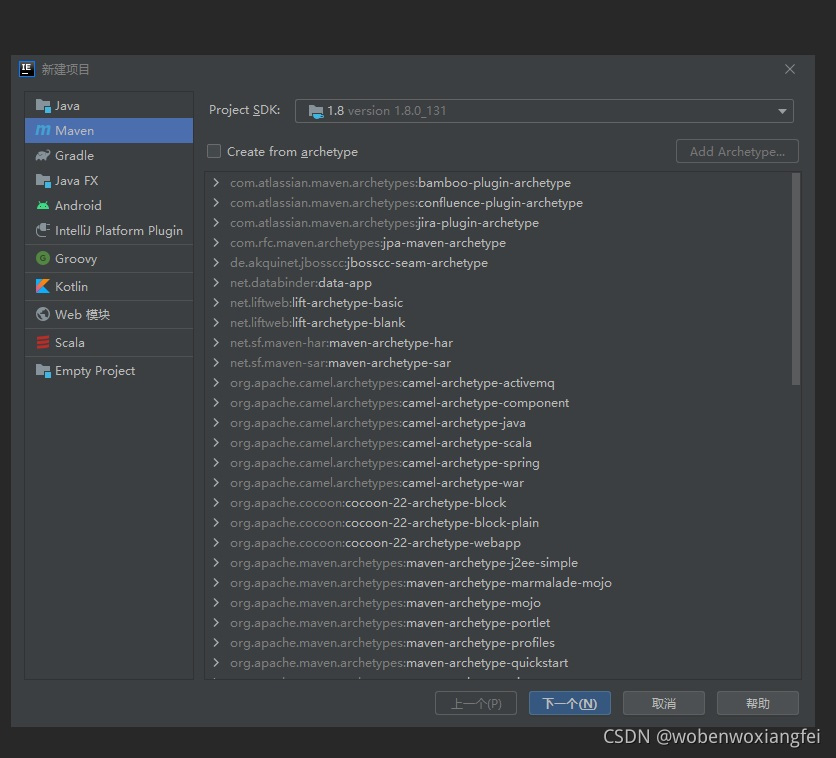Select Maven project type
This screenshot has height=758, width=836.
pos(109,130)
